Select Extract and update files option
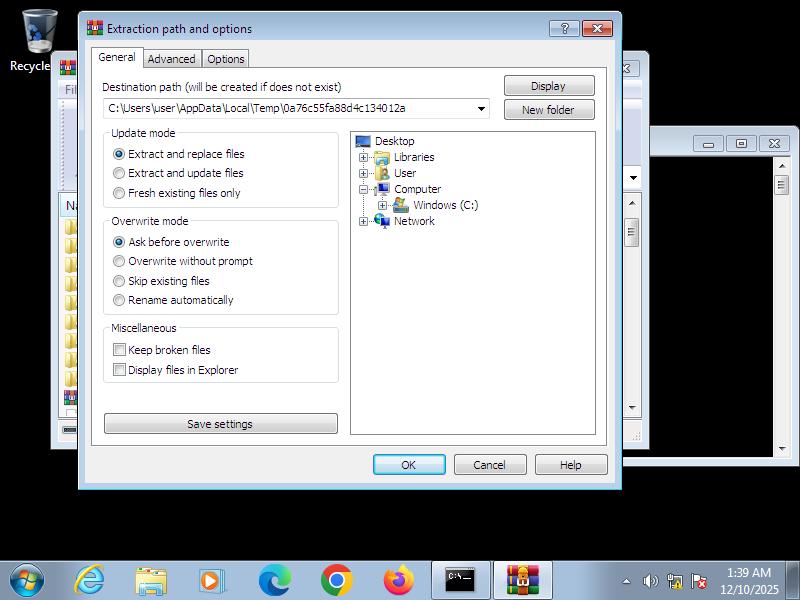 coord(120,173)
